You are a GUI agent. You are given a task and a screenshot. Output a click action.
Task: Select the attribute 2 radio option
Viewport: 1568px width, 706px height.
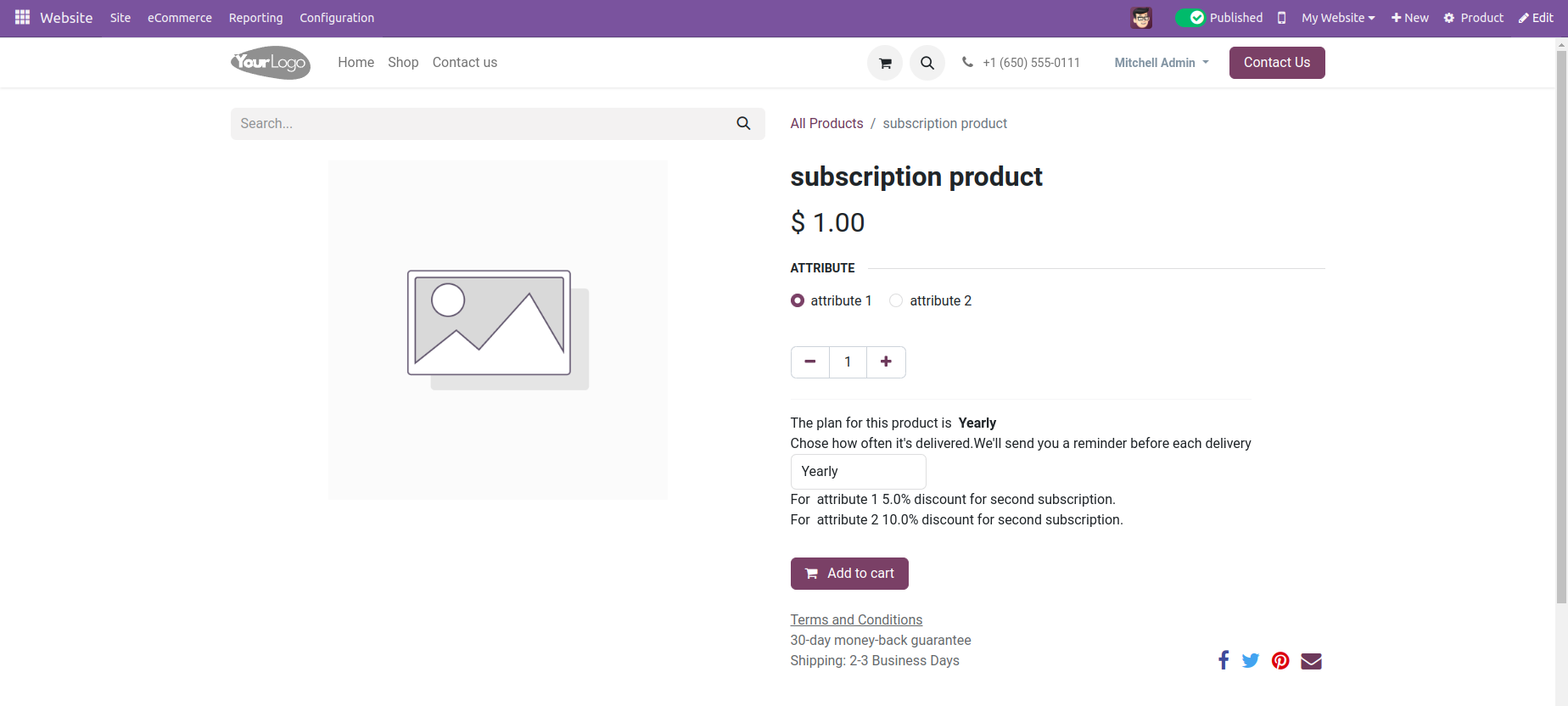point(896,300)
